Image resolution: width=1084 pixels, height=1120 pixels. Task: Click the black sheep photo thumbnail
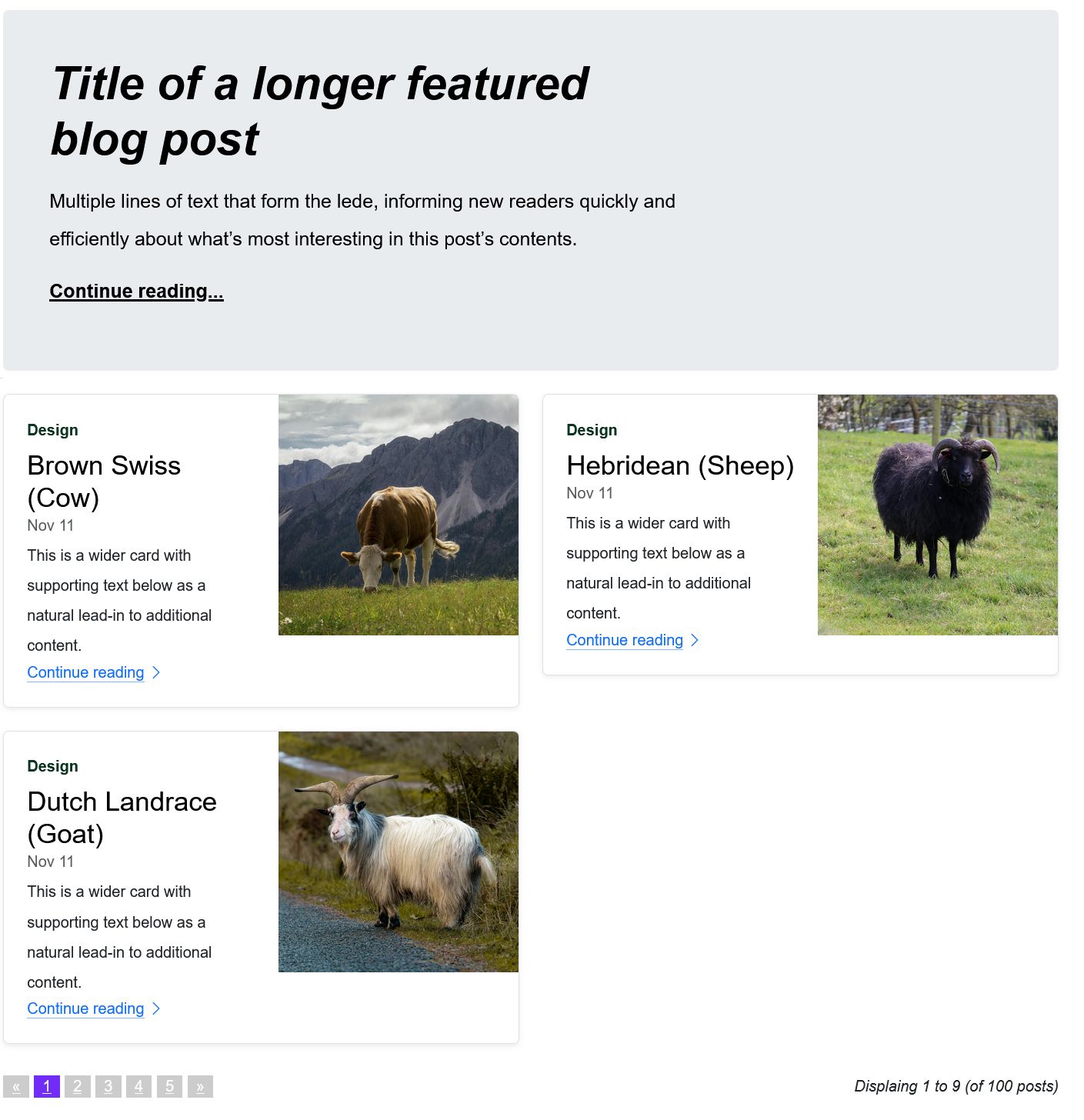[x=937, y=515]
